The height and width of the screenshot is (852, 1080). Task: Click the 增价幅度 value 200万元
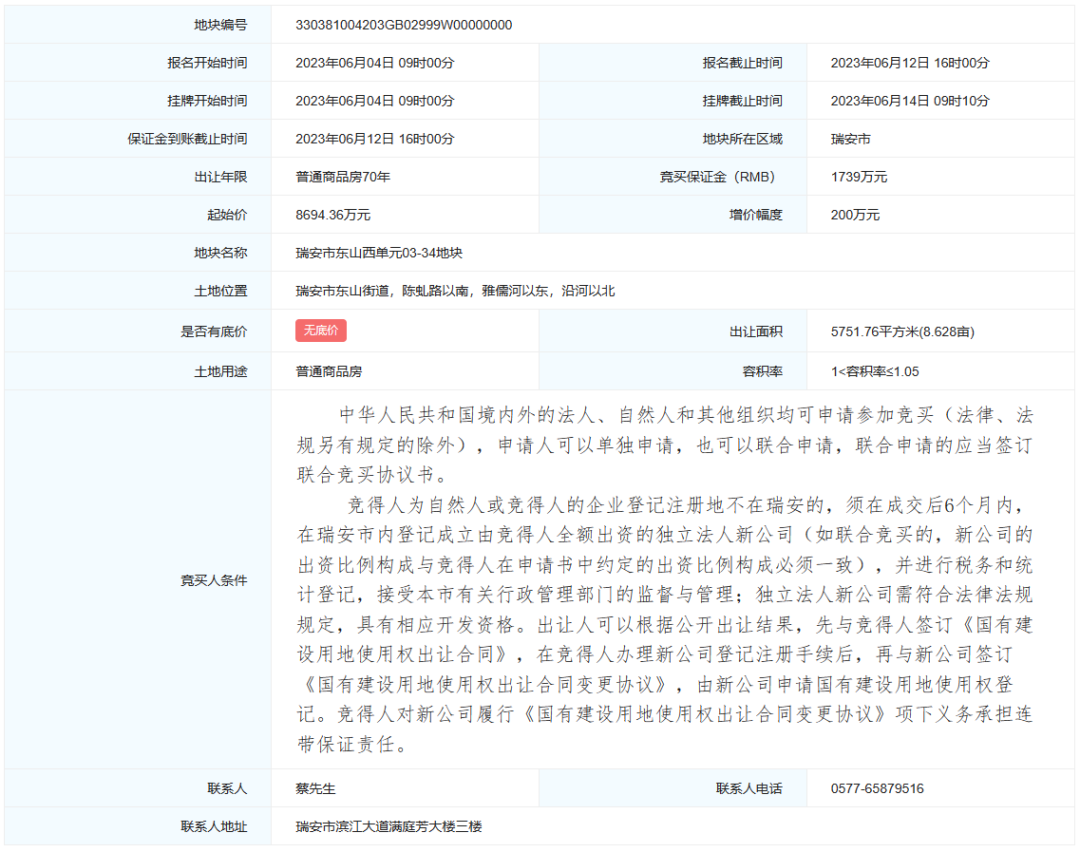coord(855,215)
